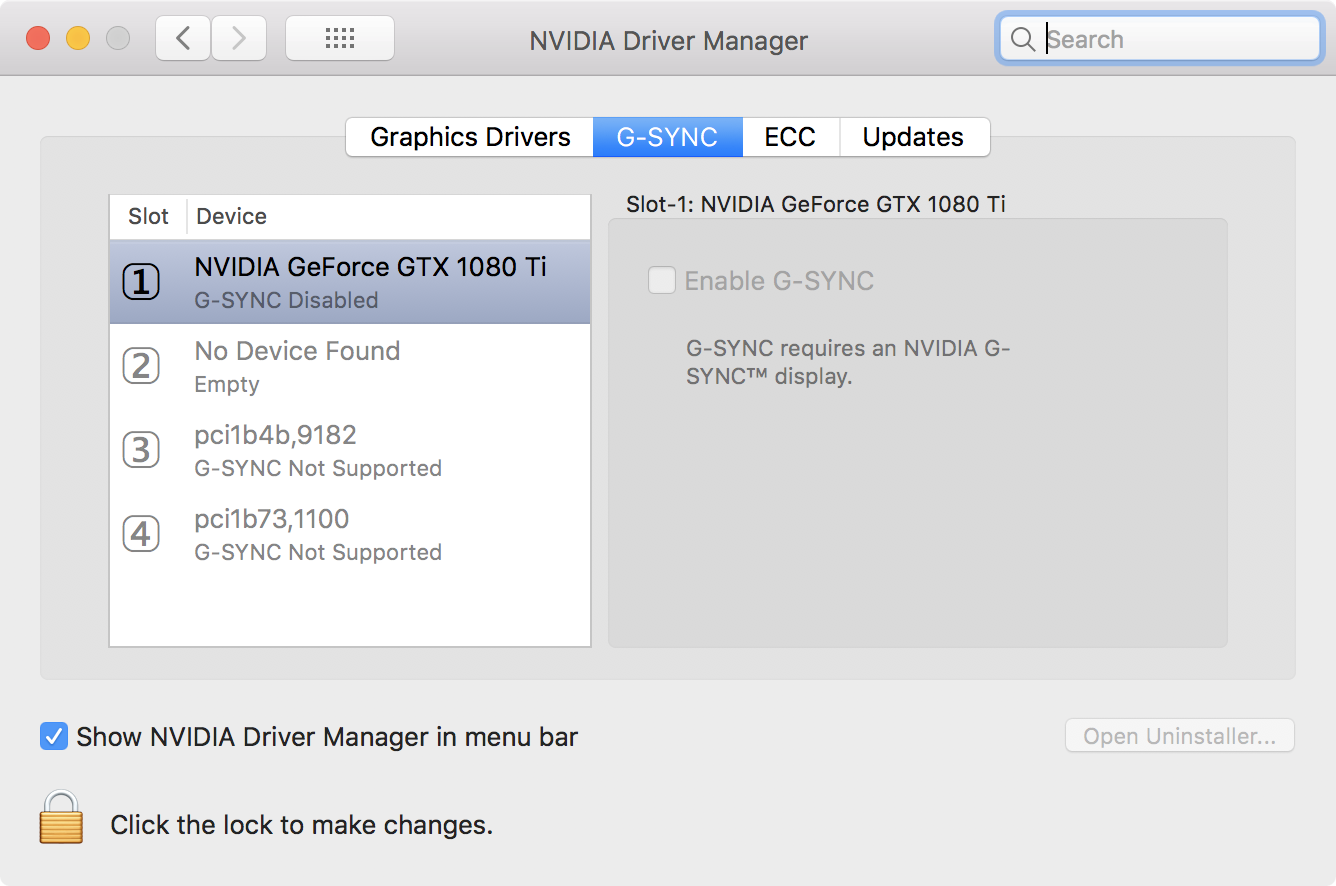The width and height of the screenshot is (1336, 886).
Task: Click the slot 2 number icon
Action: 141,366
